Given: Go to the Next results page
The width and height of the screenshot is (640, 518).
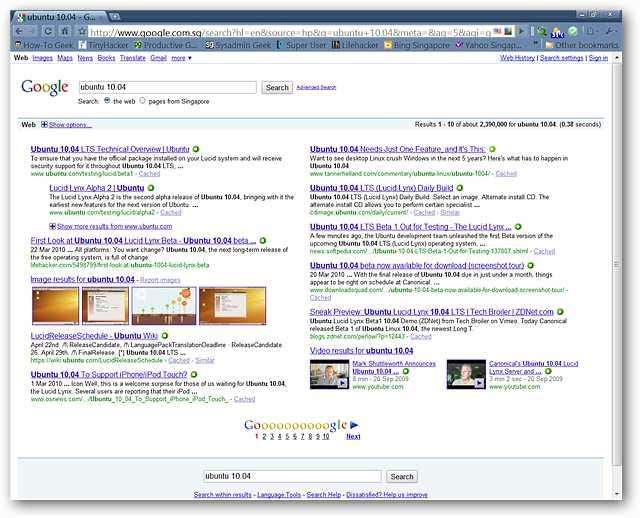Looking at the screenshot, I should [x=353, y=436].
